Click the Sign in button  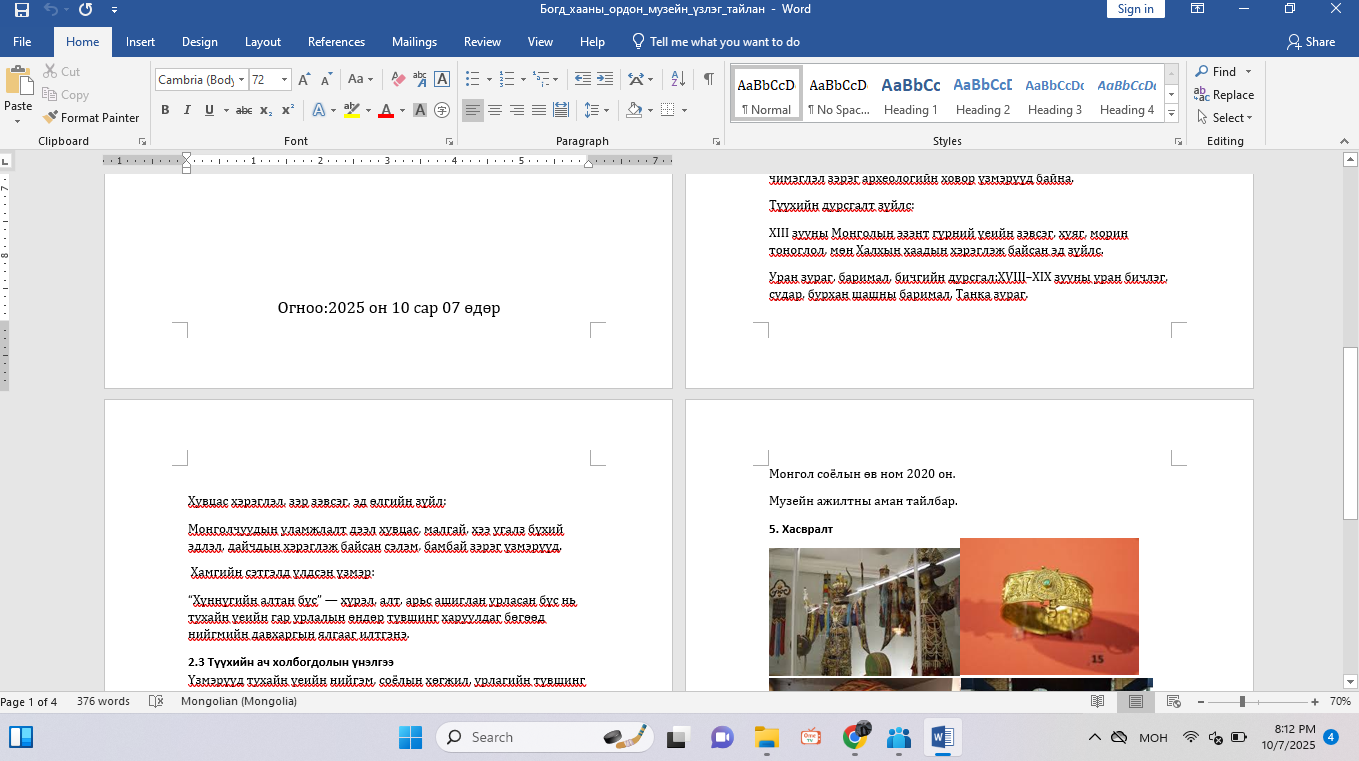coord(1135,9)
